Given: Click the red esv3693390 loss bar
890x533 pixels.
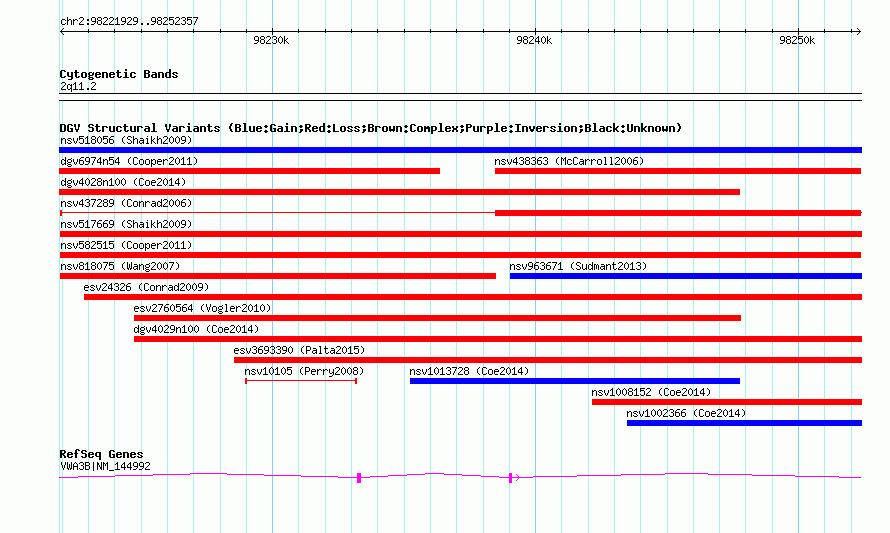Looking at the screenshot, I should [548, 360].
